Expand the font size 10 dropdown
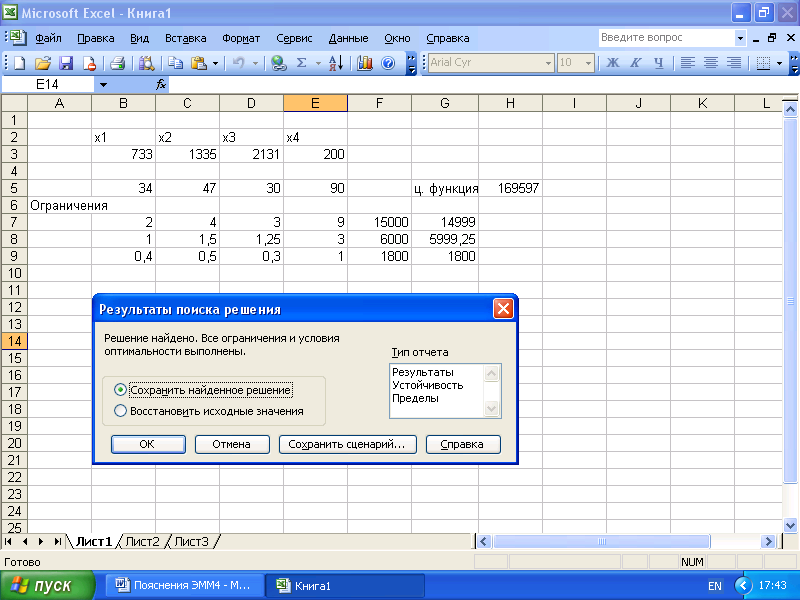800x600 pixels. pyautogui.click(x=588, y=63)
